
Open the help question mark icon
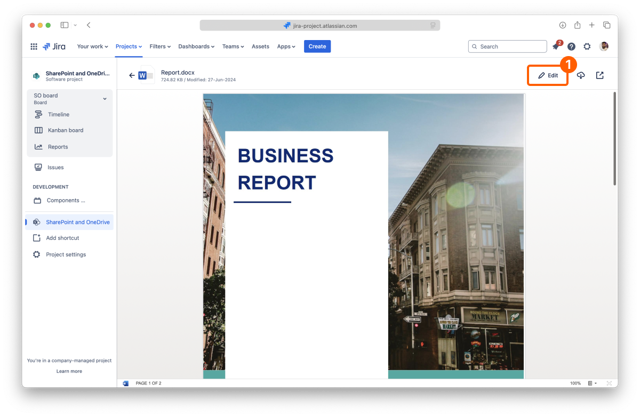(571, 46)
